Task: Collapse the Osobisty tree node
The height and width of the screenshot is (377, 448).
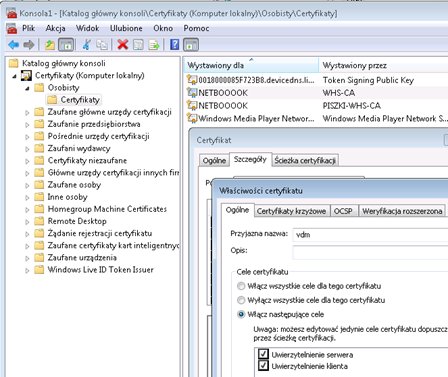Action: pyautogui.click(x=27, y=88)
